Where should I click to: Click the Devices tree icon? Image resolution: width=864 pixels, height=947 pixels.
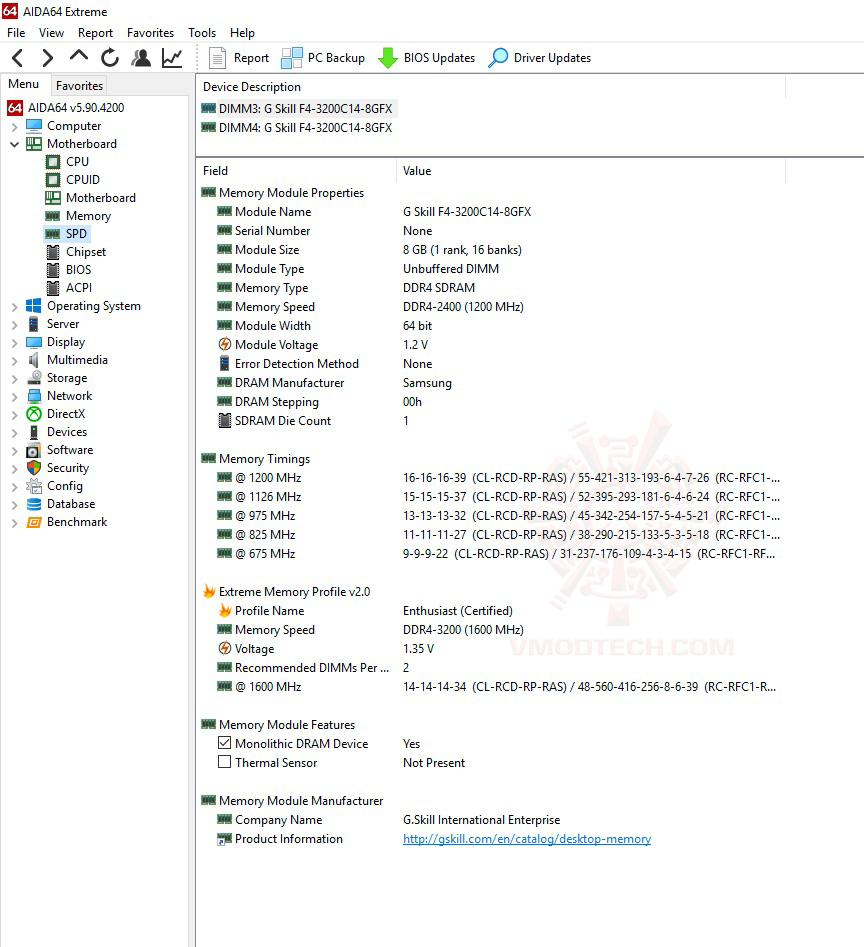[x=34, y=432]
